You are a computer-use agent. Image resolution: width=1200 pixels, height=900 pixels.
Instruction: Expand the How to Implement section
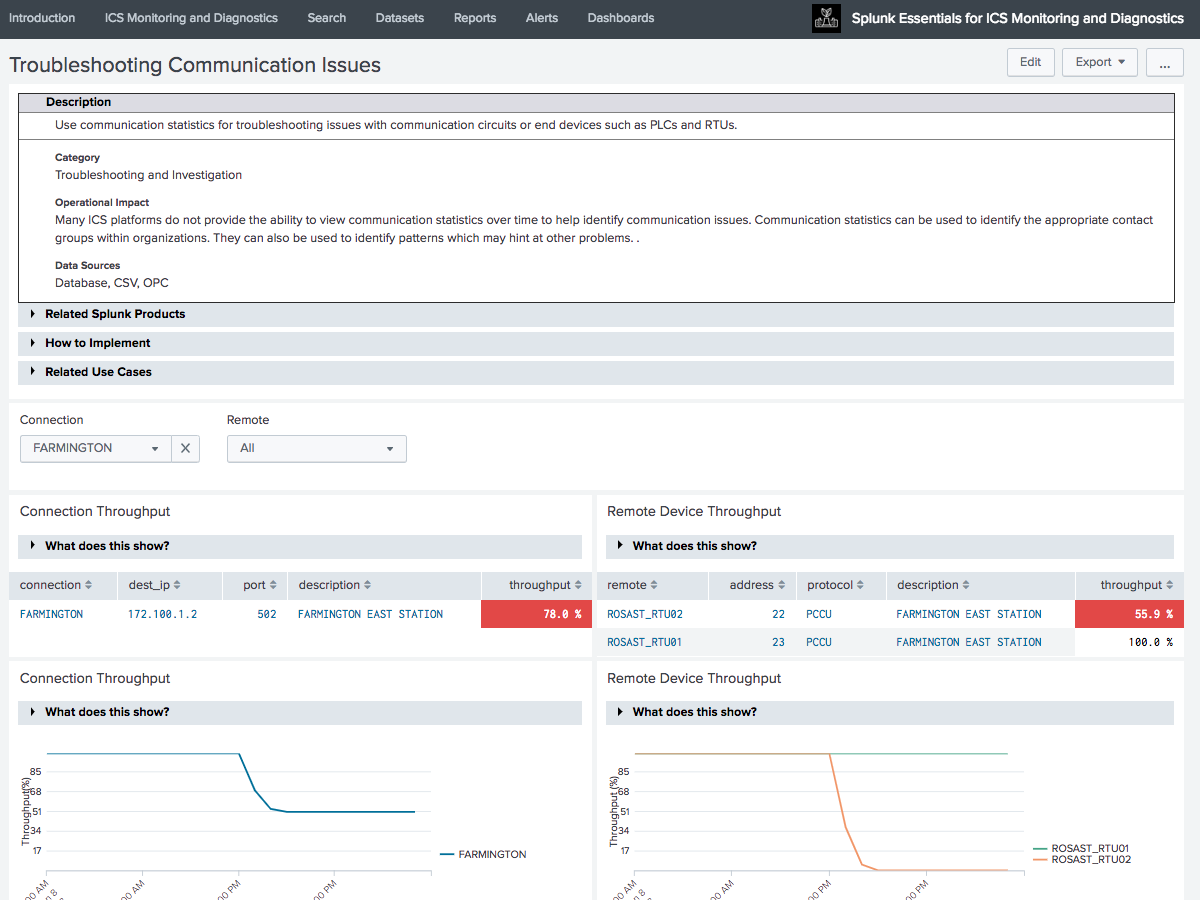tap(97, 343)
